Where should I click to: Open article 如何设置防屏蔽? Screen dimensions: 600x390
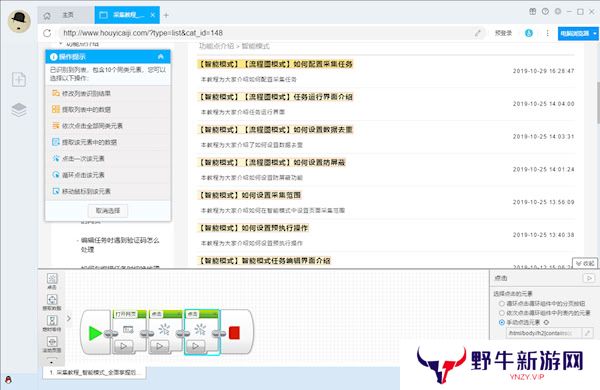(271, 162)
